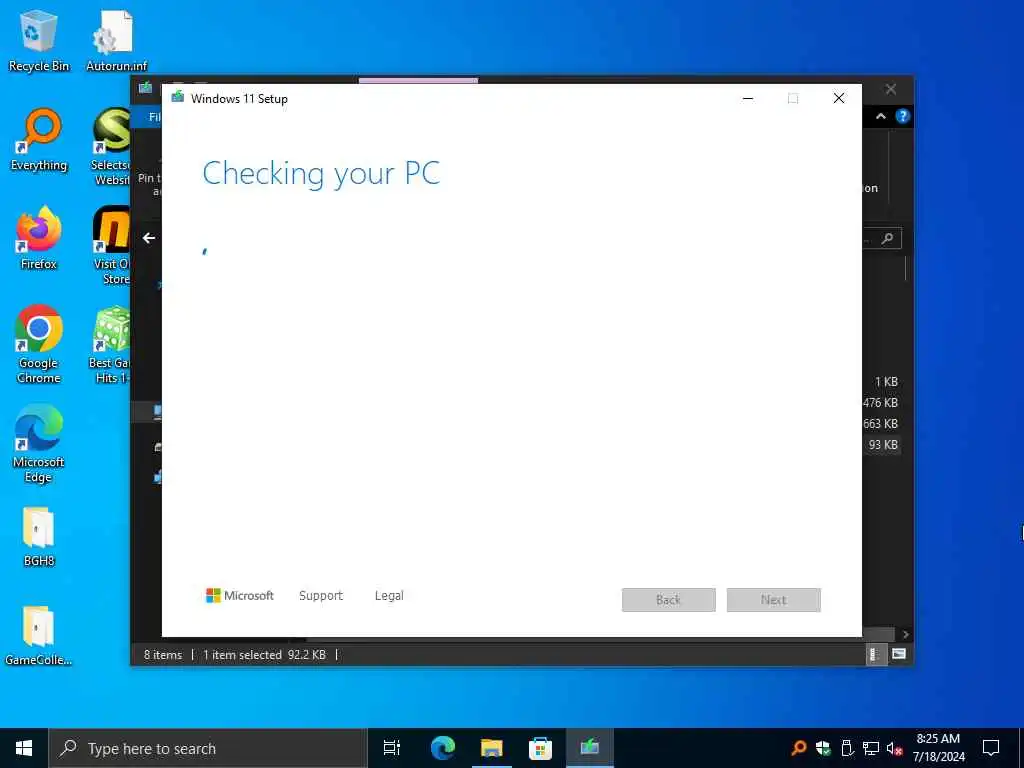Open the notification center icon
The image size is (1024, 768).
point(991,748)
